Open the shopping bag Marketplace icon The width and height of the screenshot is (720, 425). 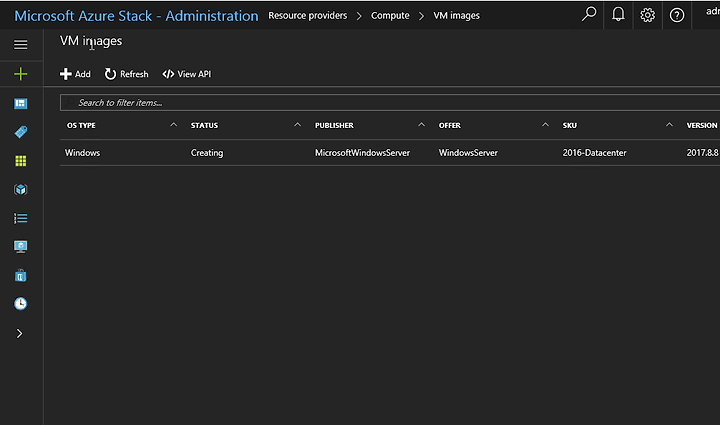point(21,275)
